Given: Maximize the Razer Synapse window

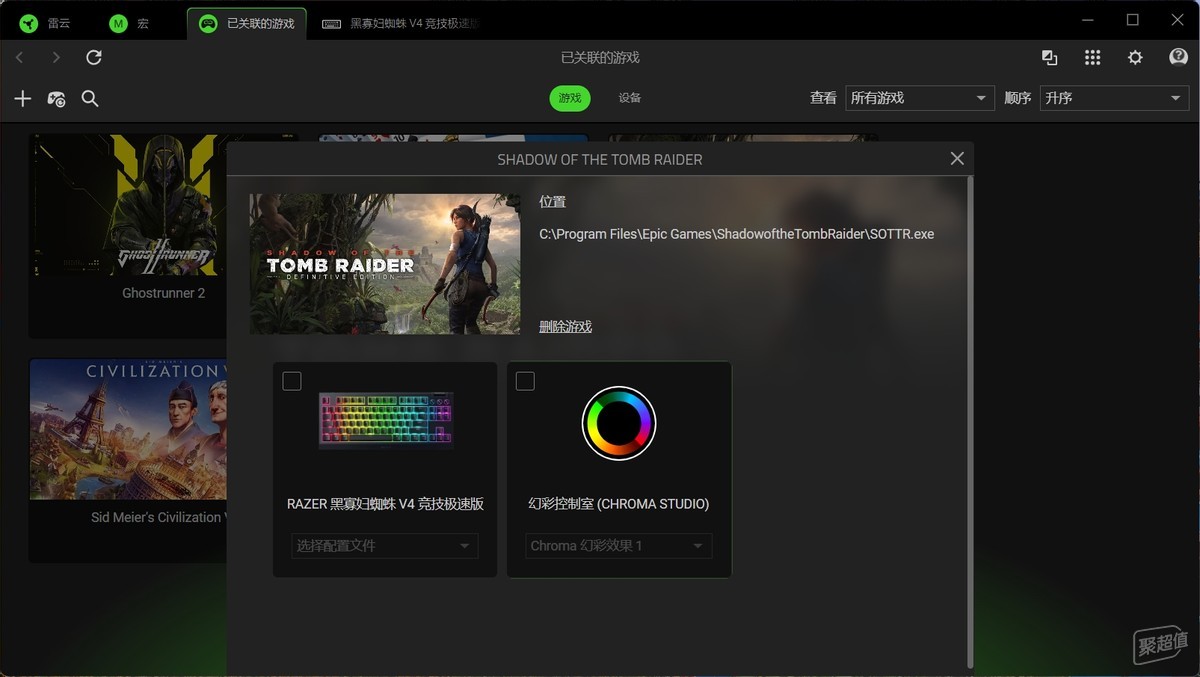Looking at the screenshot, I should click(1132, 20).
